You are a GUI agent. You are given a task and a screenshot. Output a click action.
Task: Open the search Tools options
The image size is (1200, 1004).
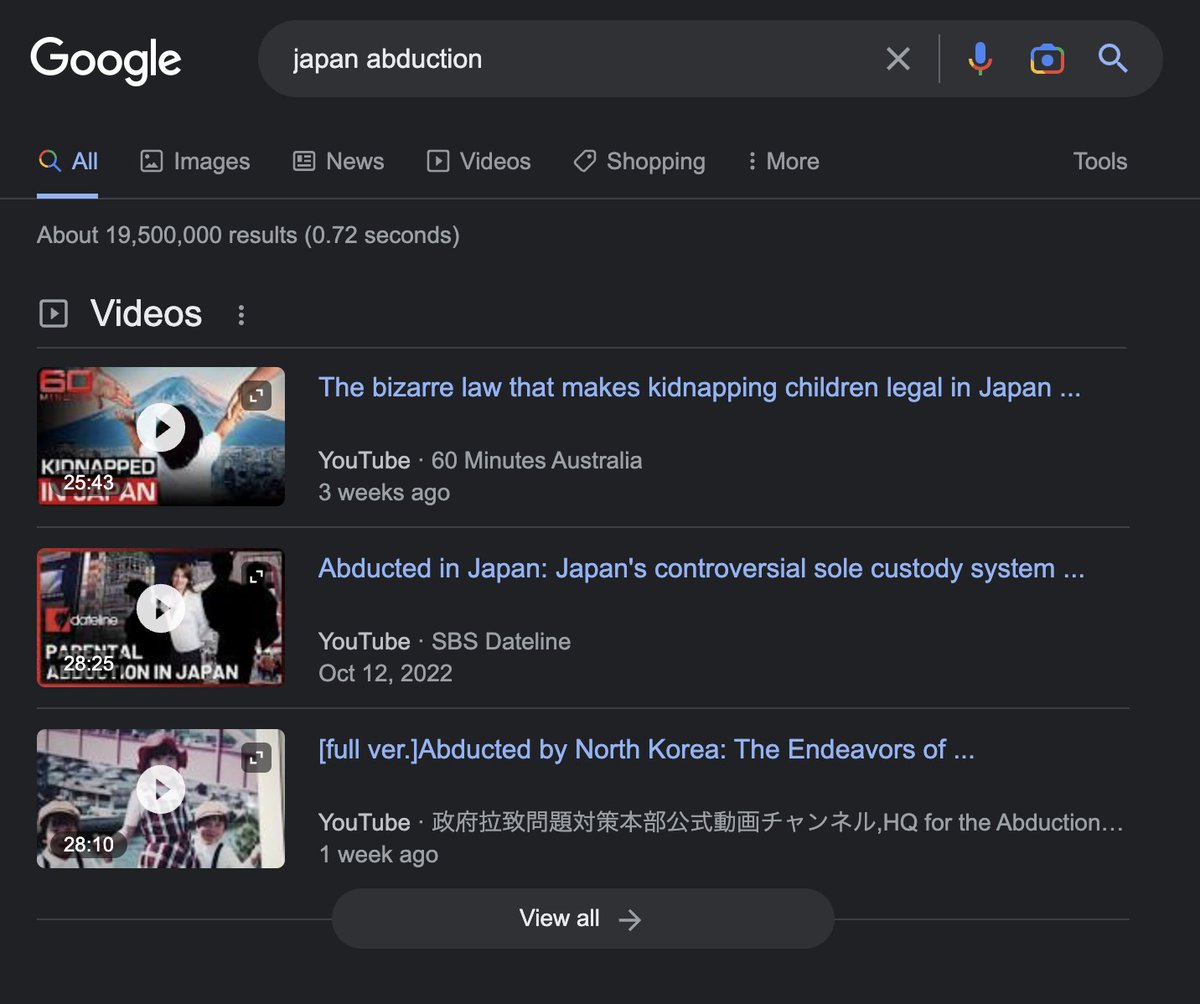pos(1100,162)
